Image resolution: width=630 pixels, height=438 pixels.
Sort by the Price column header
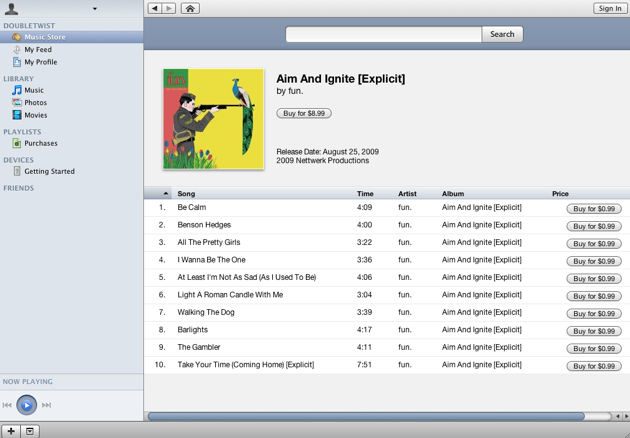560,194
